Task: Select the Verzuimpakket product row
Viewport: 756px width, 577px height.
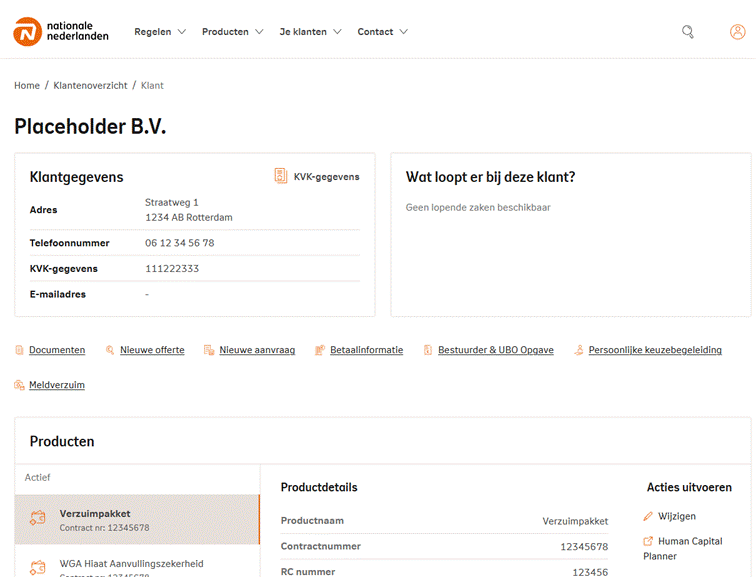Action: click(x=137, y=520)
